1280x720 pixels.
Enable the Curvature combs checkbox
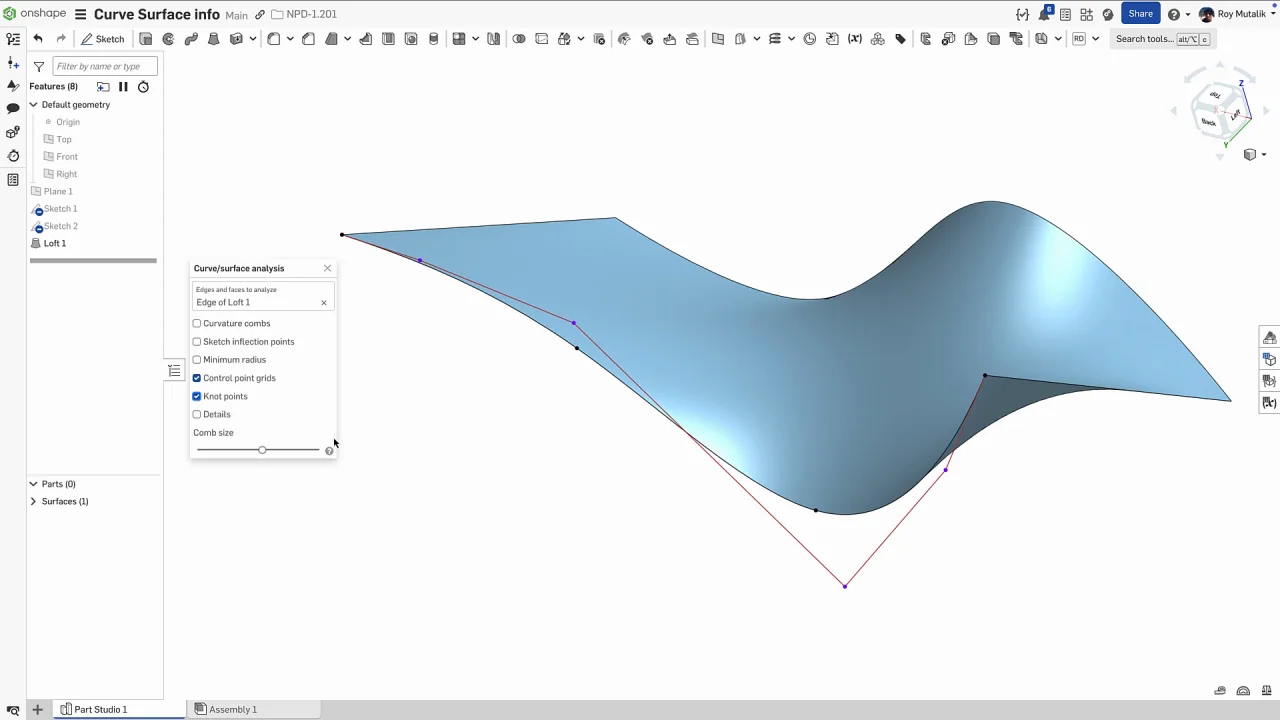pyautogui.click(x=197, y=324)
